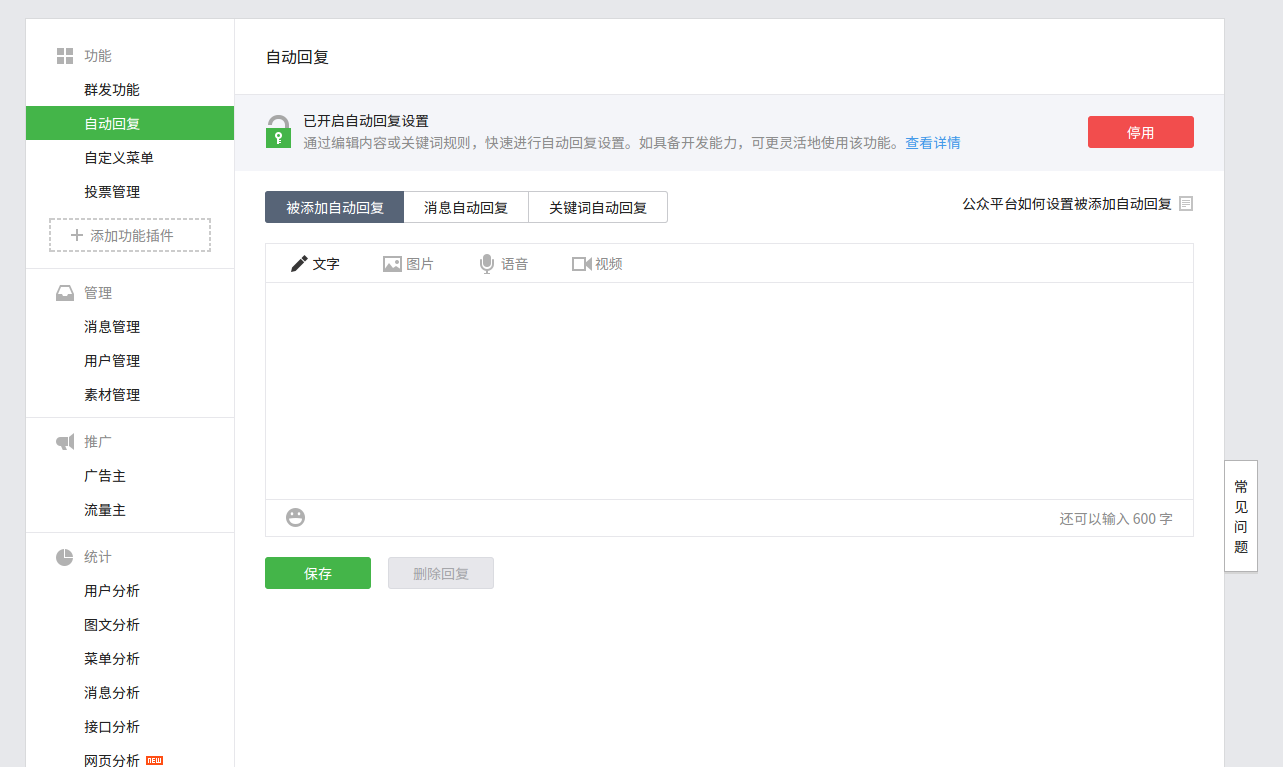
Task: Click the 统计 pie chart icon in sidebar
Action: 64,557
